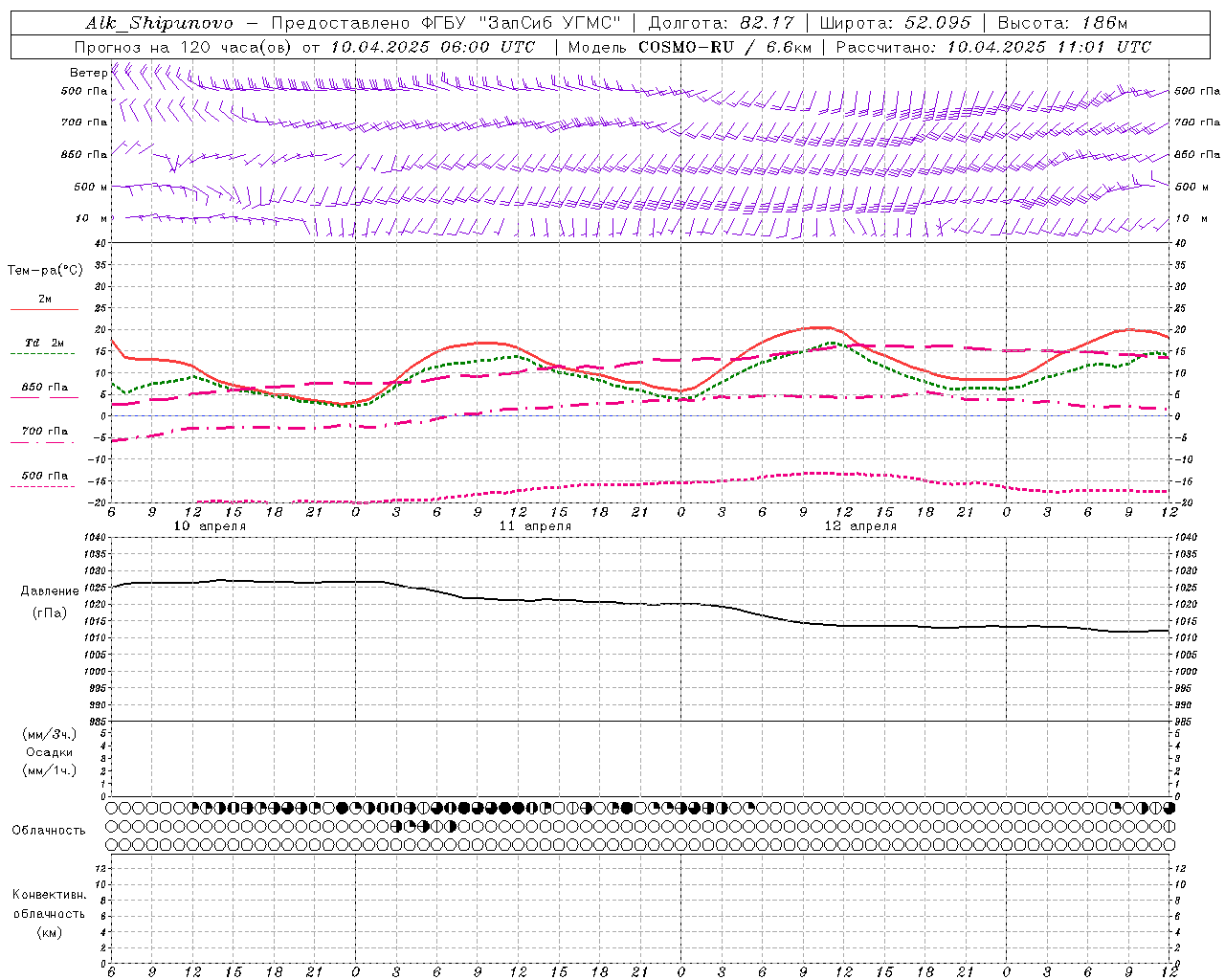Click the forecast start time 10.04.2025 06:00 UTC
The height and width of the screenshot is (980, 1225).
[433, 47]
